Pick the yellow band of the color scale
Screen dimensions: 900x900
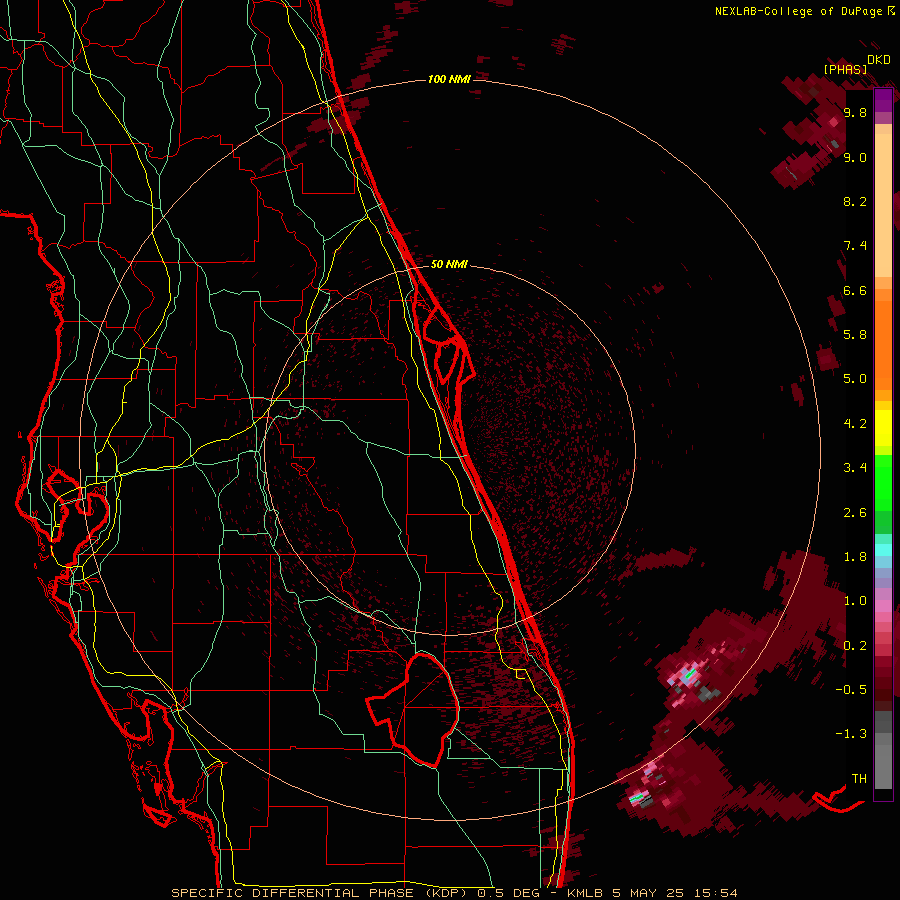point(883,428)
